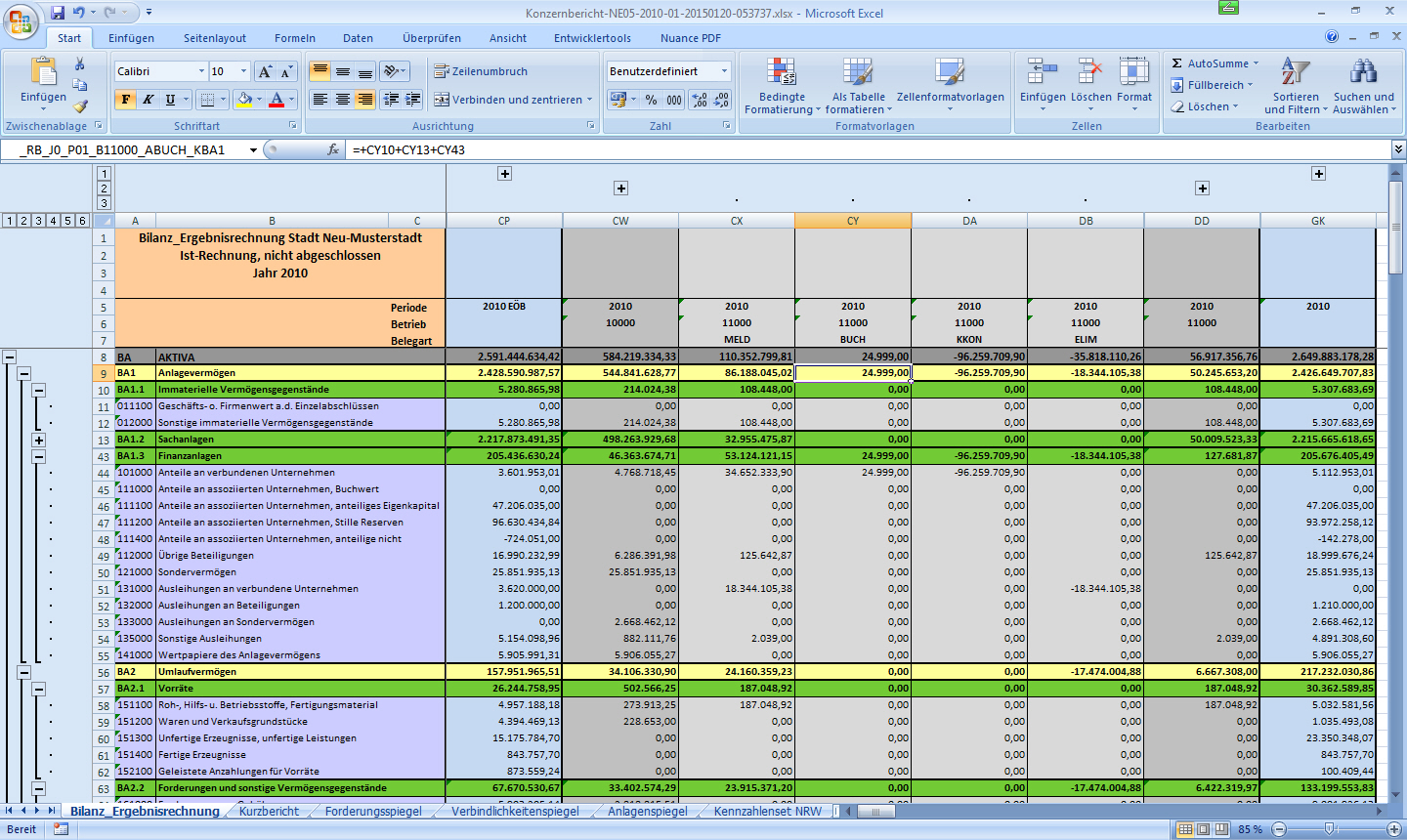Viewport: 1407px width, 840px height.
Task: Save the workbook from quick access toolbar
Action: [58, 13]
